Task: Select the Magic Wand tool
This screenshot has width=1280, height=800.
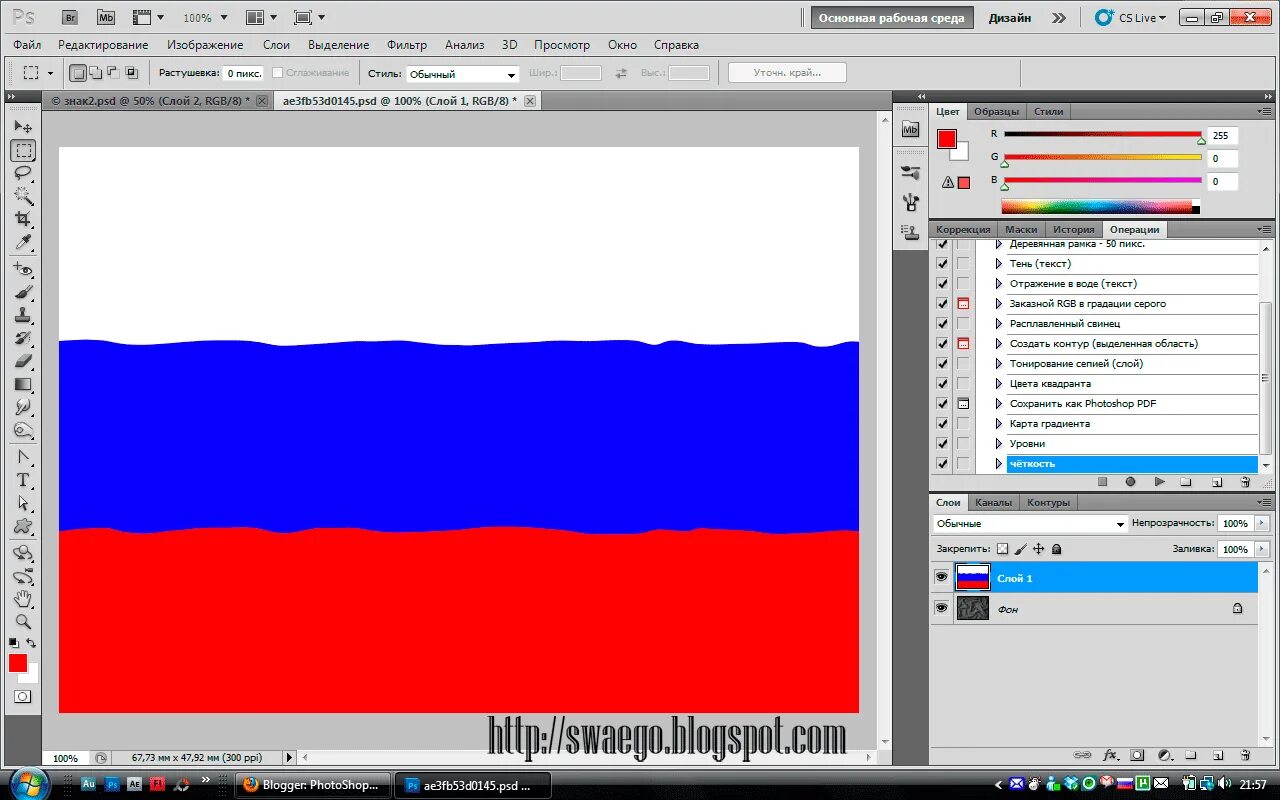Action: click(23, 196)
